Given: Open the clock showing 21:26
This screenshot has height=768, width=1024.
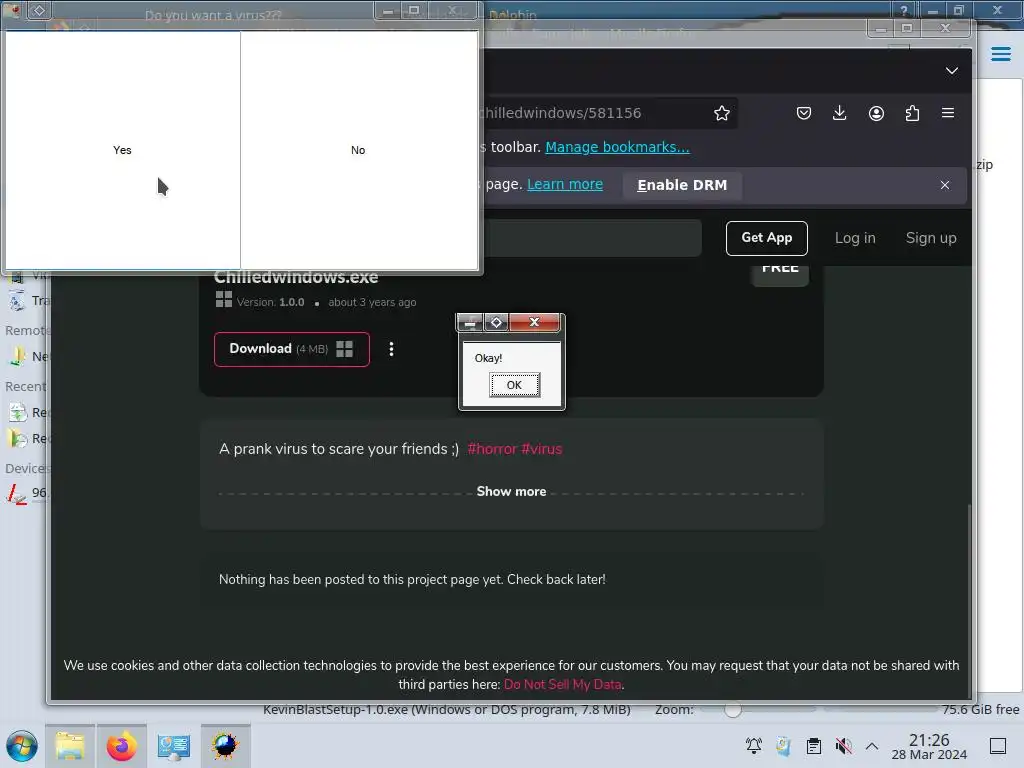Looking at the screenshot, I should [x=929, y=746].
